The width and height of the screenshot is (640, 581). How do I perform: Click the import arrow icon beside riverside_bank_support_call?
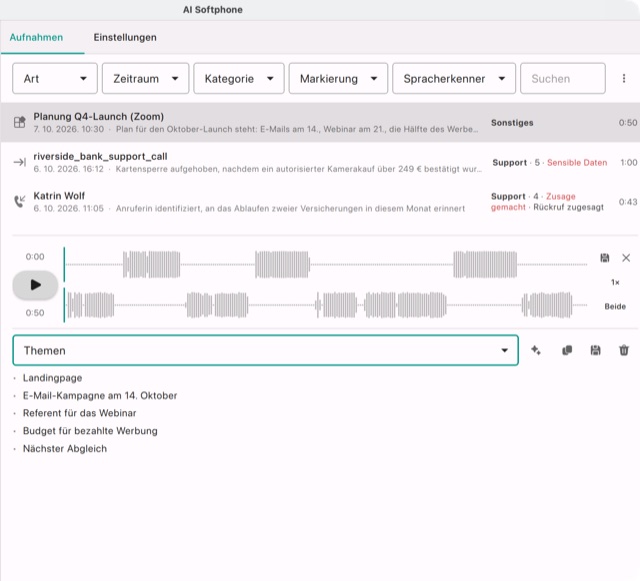point(20,163)
